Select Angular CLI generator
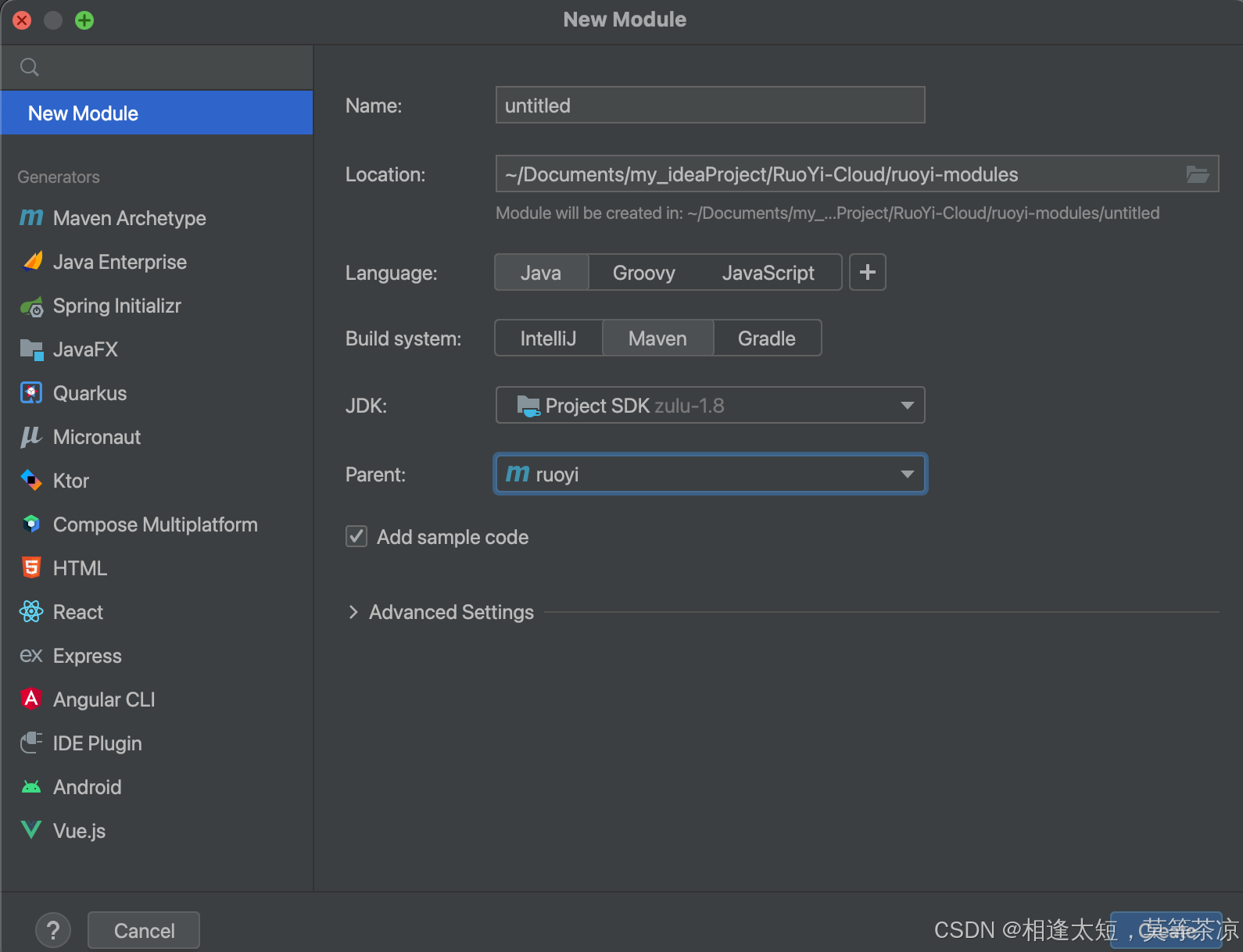This screenshot has height=952, width=1243. tap(157, 700)
